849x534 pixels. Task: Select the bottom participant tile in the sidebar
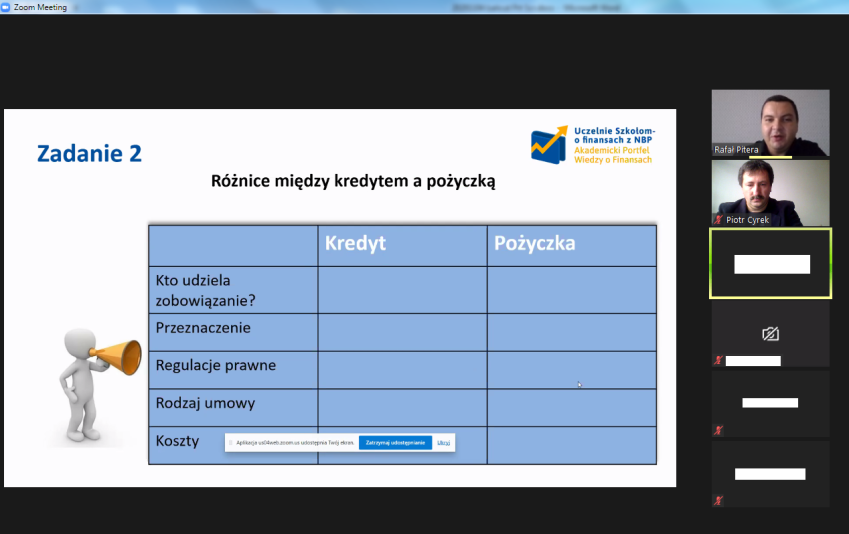[770, 474]
